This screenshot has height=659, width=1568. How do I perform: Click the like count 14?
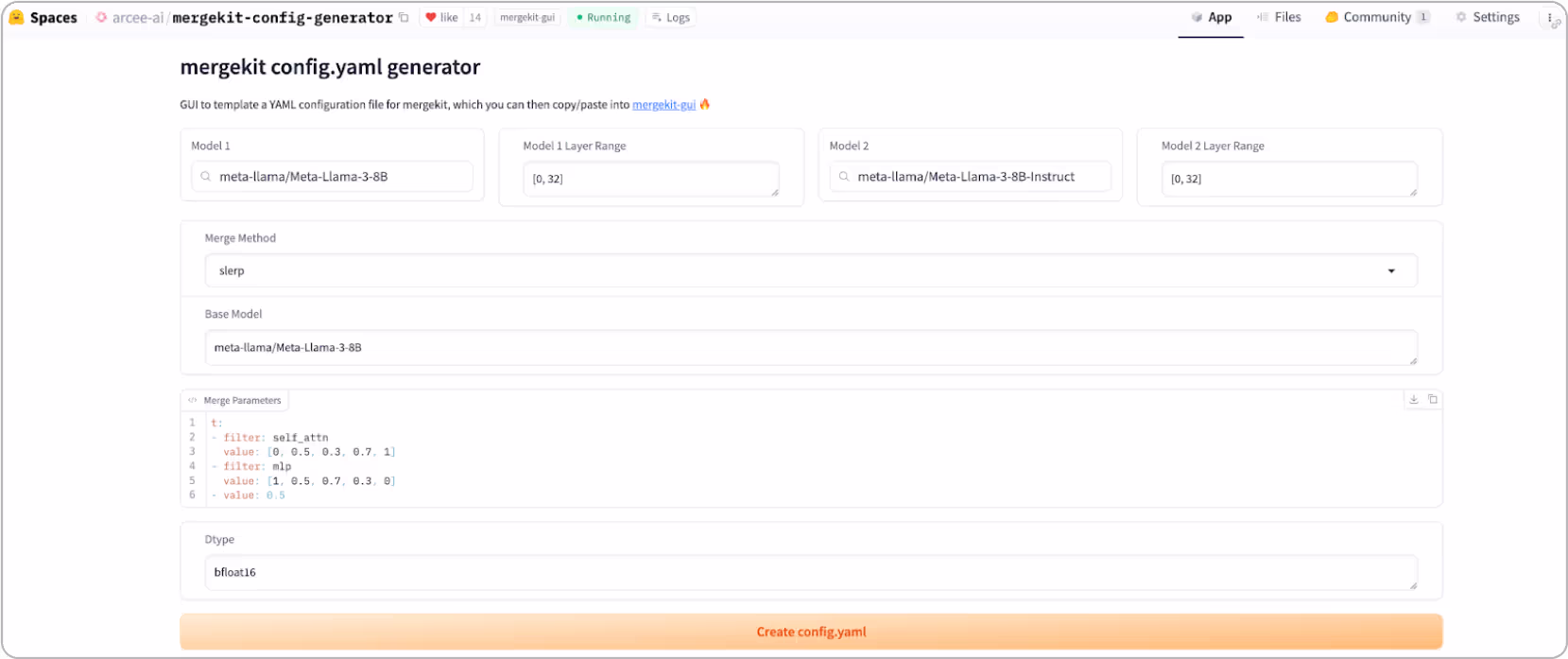point(475,17)
